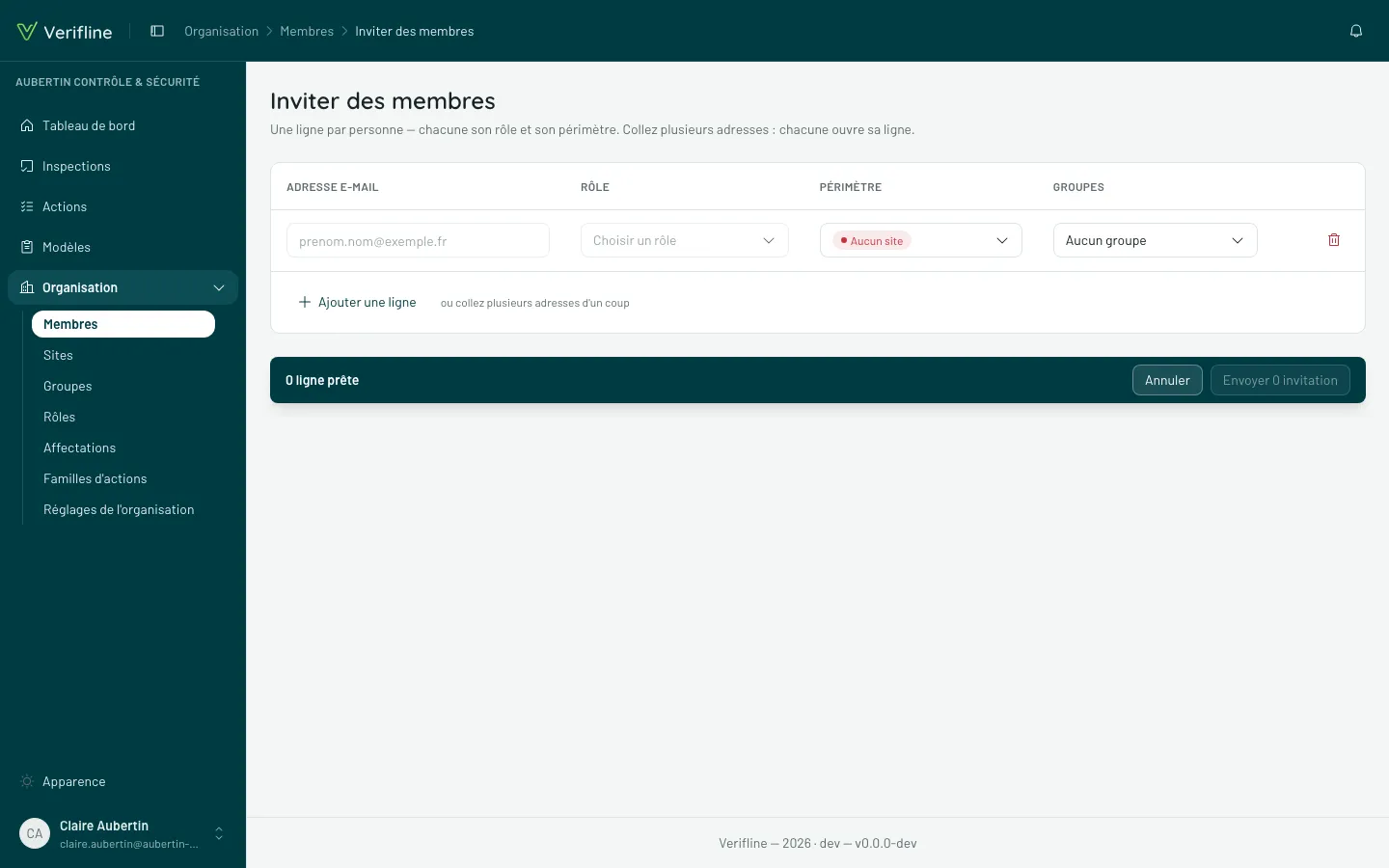Click the 0 ligne prête status text
Image resolution: width=1389 pixels, height=868 pixels.
pos(322,380)
